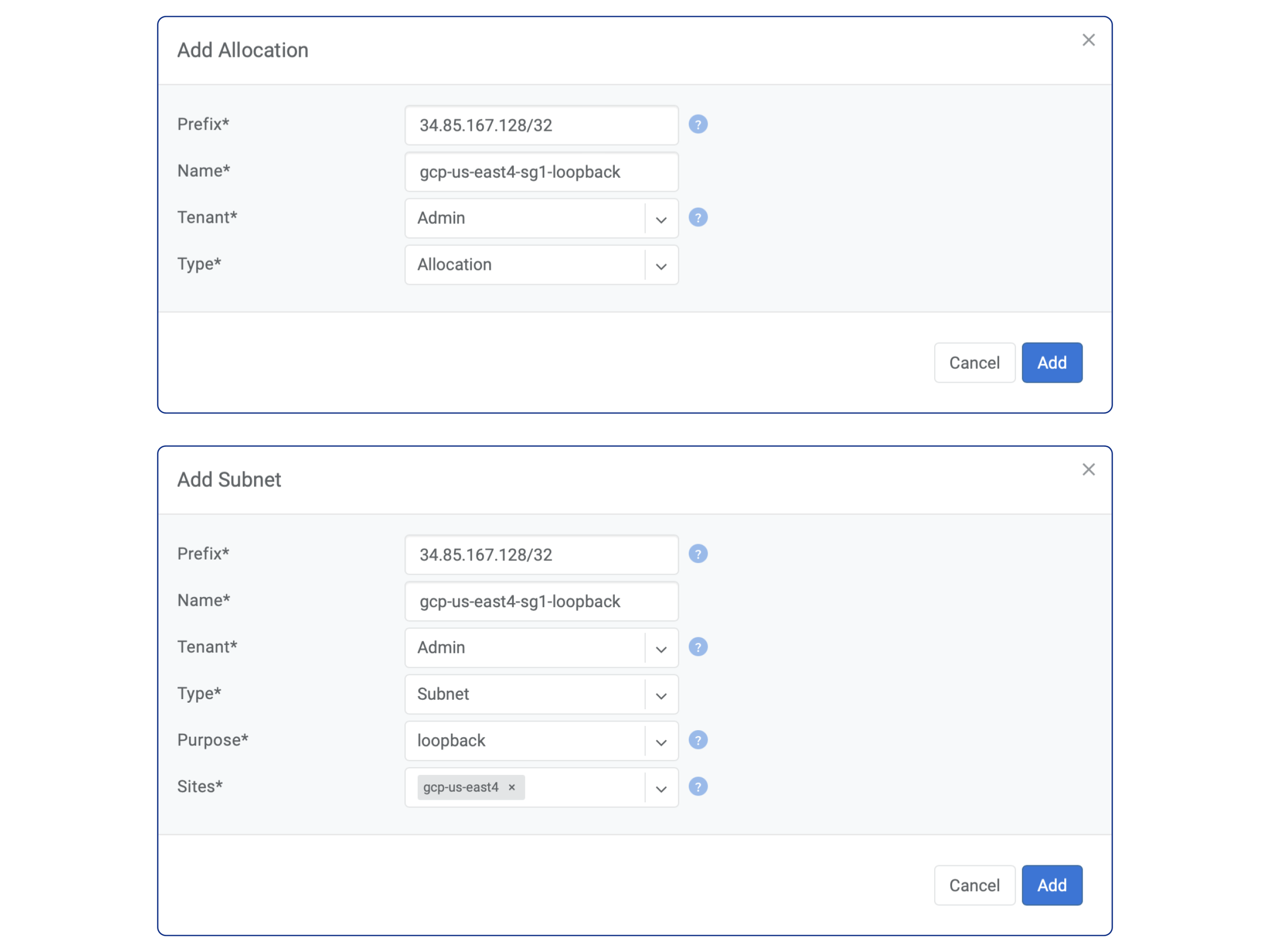The image size is (1270, 952).
Task: Click help icon next to Purpose dropdown
Action: (x=697, y=740)
